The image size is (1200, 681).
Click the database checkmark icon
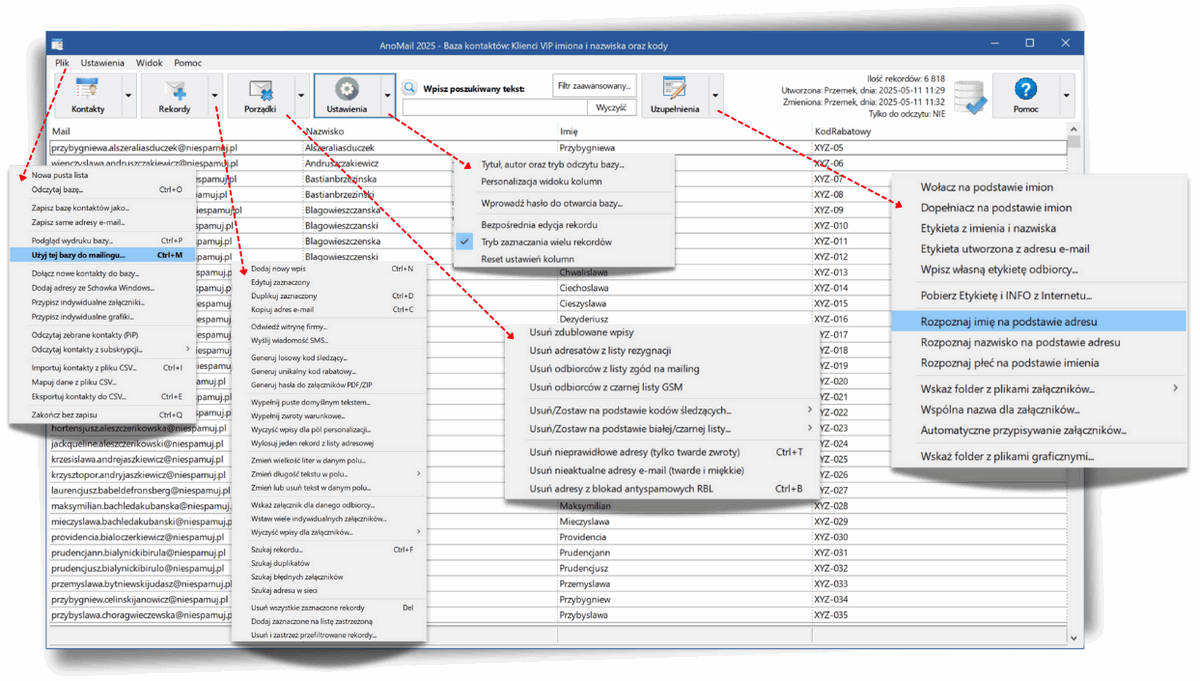pos(970,98)
